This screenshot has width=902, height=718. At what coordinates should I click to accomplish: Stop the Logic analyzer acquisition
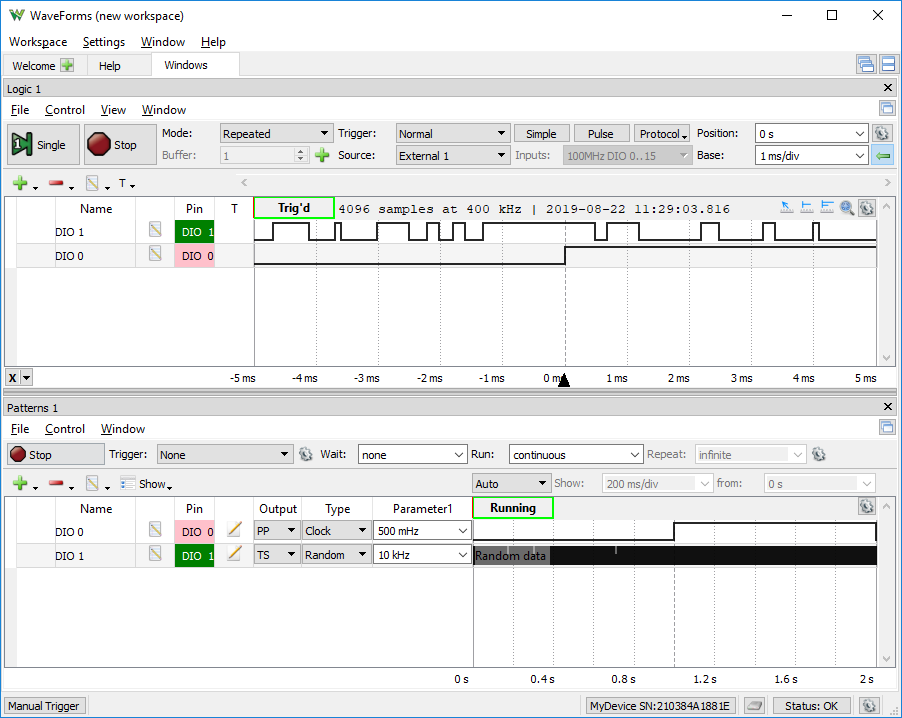[x=120, y=144]
